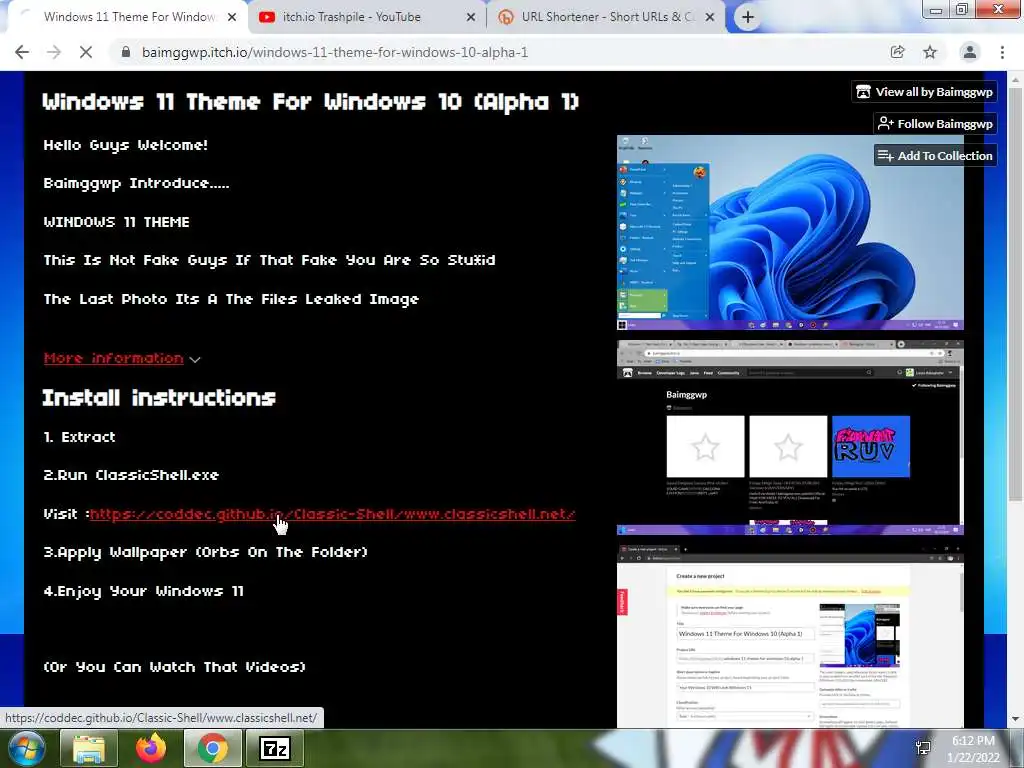Click View all by Baimggwp button
Image resolution: width=1024 pixels, height=768 pixels.
[925, 92]
